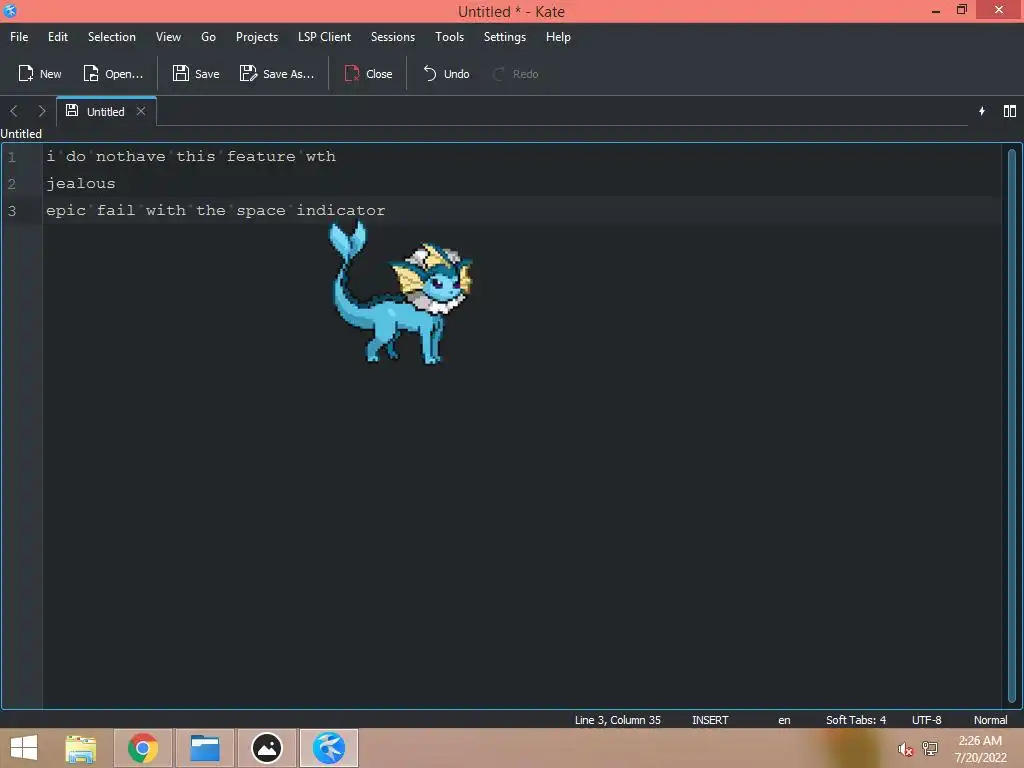Image resolution: width=1024 pixels, height=768 pixels.
Task: Open the Windows Start button
Action: click(x=24, y=748)
